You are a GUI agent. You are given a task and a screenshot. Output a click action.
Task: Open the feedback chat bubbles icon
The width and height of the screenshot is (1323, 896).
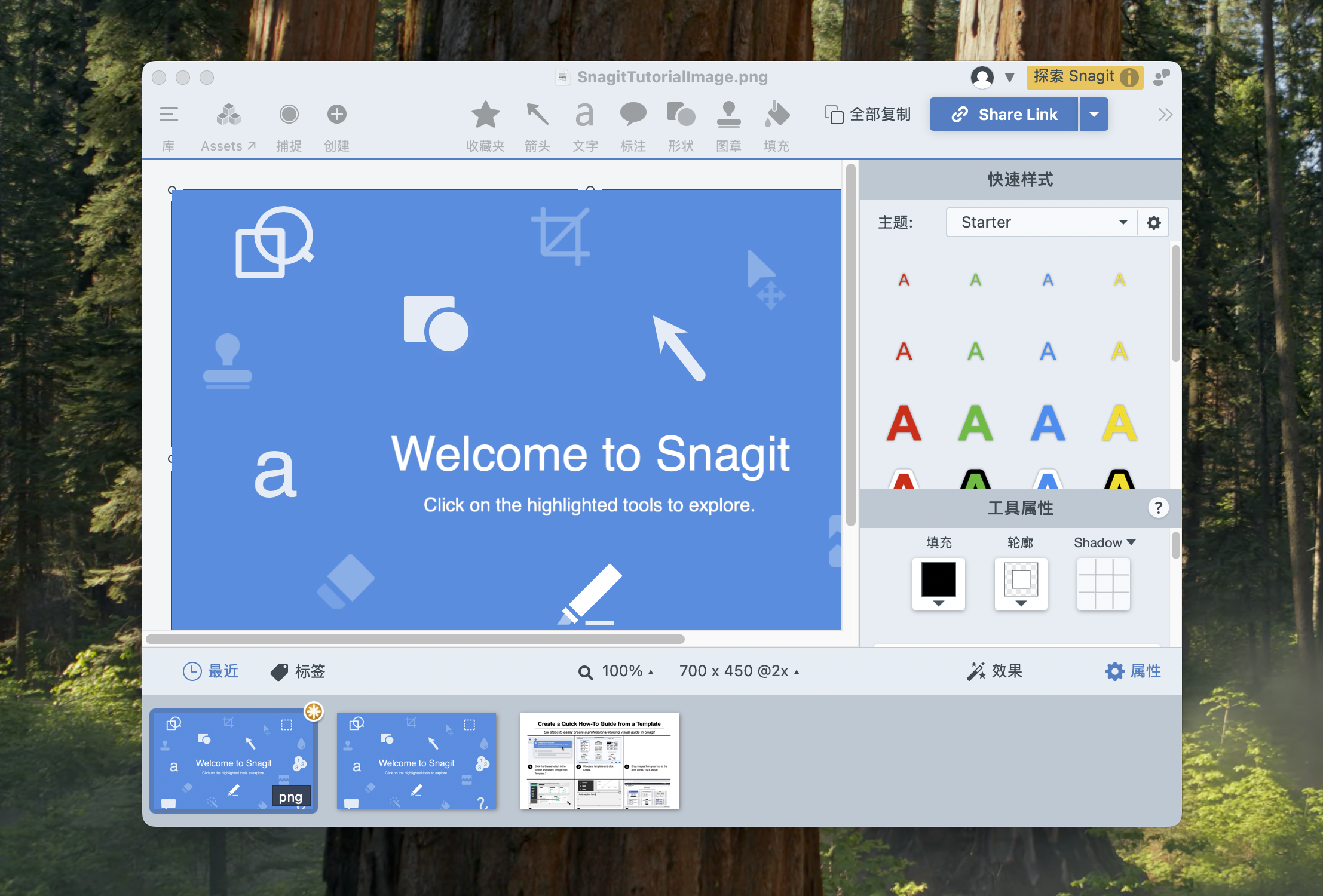(x=1162, y=77)
